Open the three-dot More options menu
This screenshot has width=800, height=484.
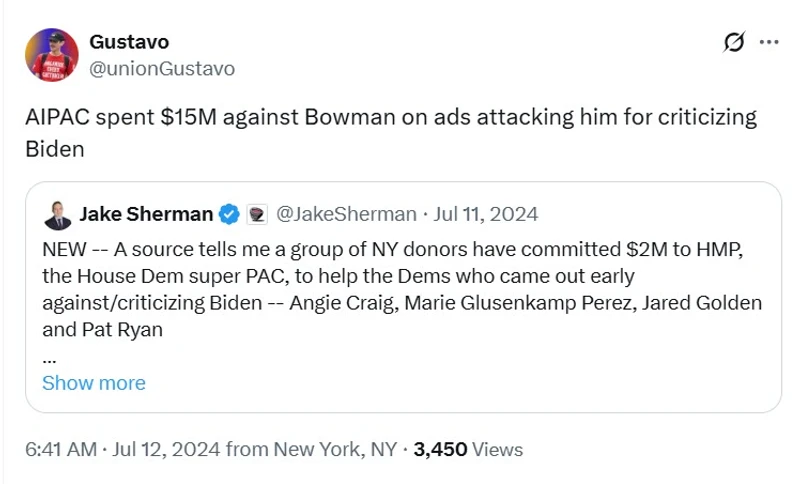coord(769,42)
